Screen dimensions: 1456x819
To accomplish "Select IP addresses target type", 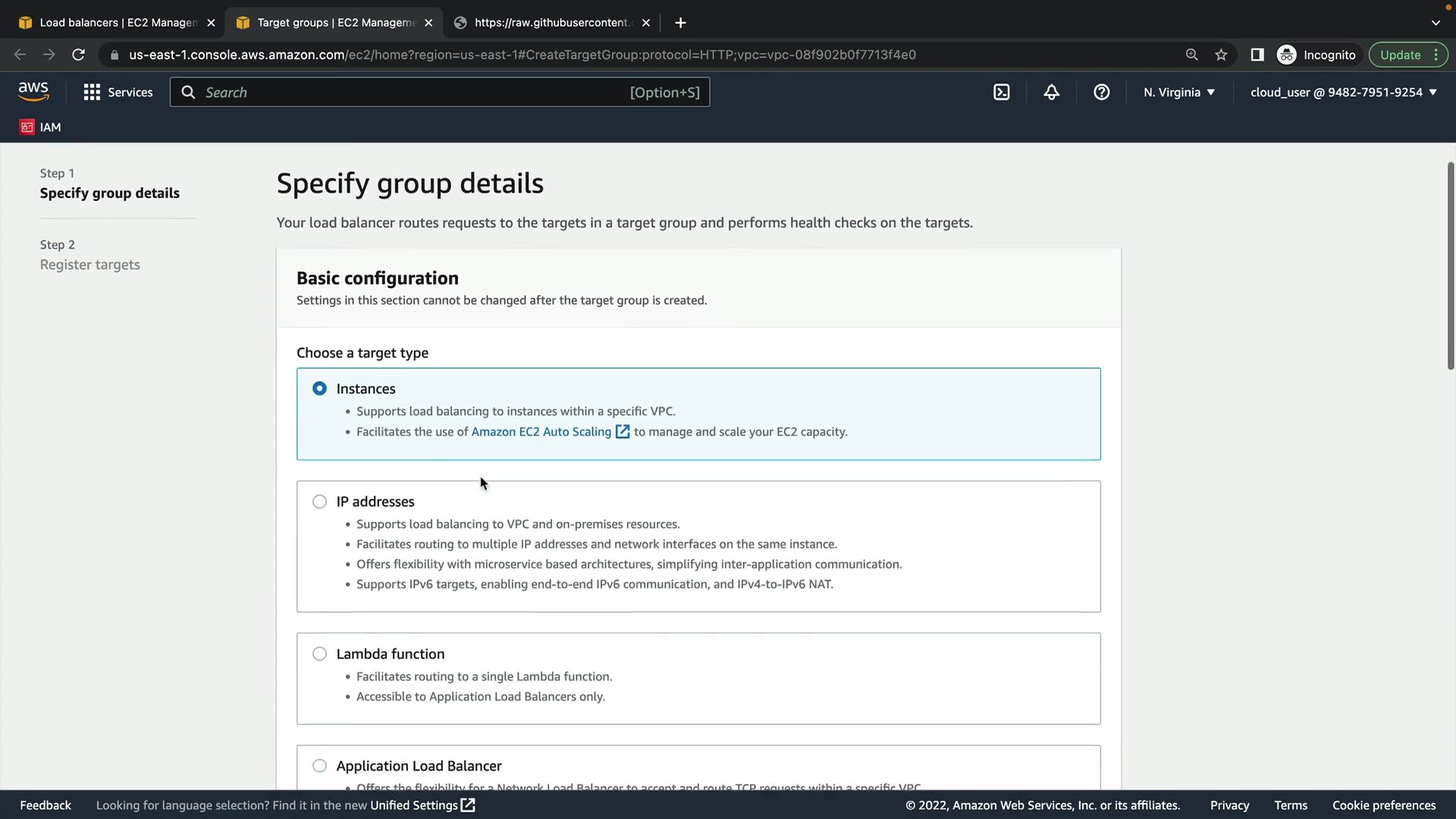I will (x=319, y=502).
